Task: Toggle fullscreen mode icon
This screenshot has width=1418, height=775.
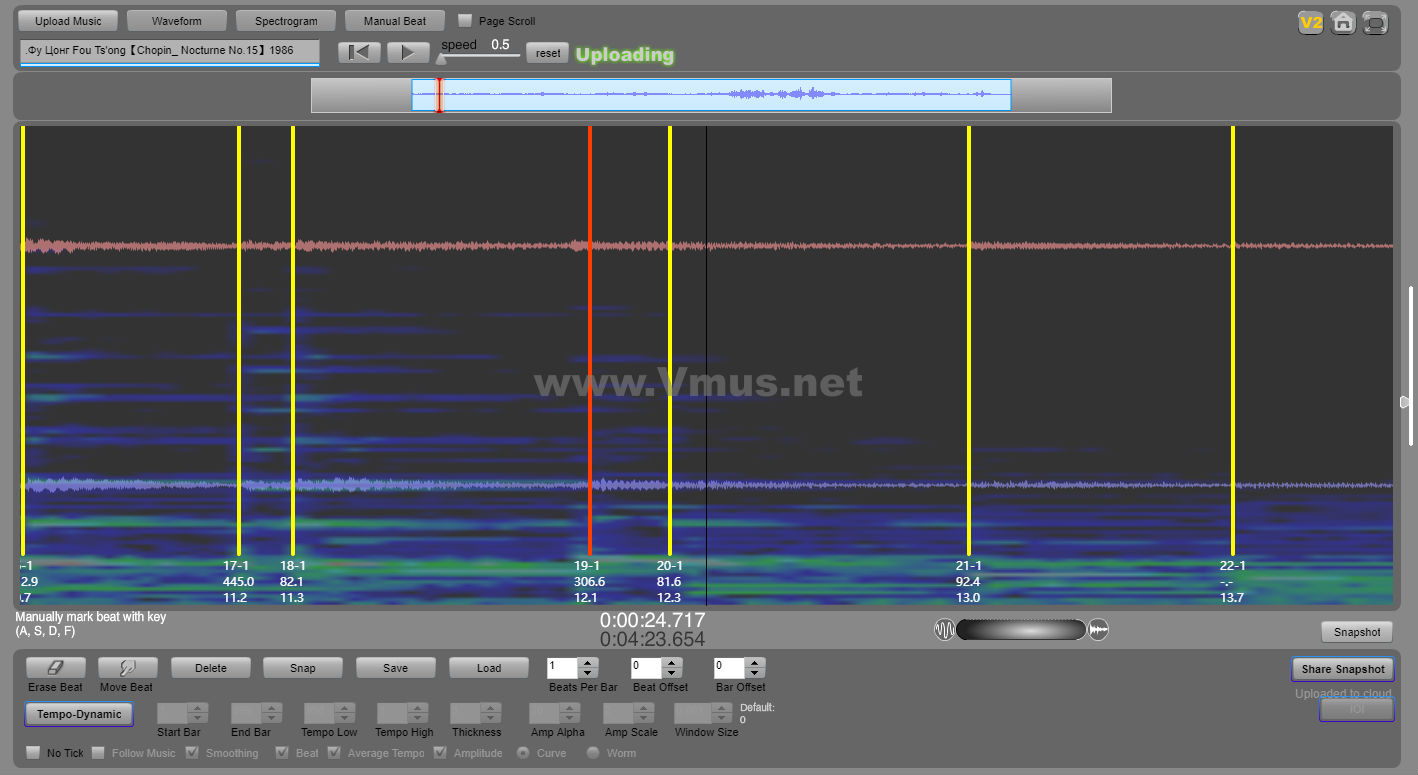Action: tap(1375, 22)
